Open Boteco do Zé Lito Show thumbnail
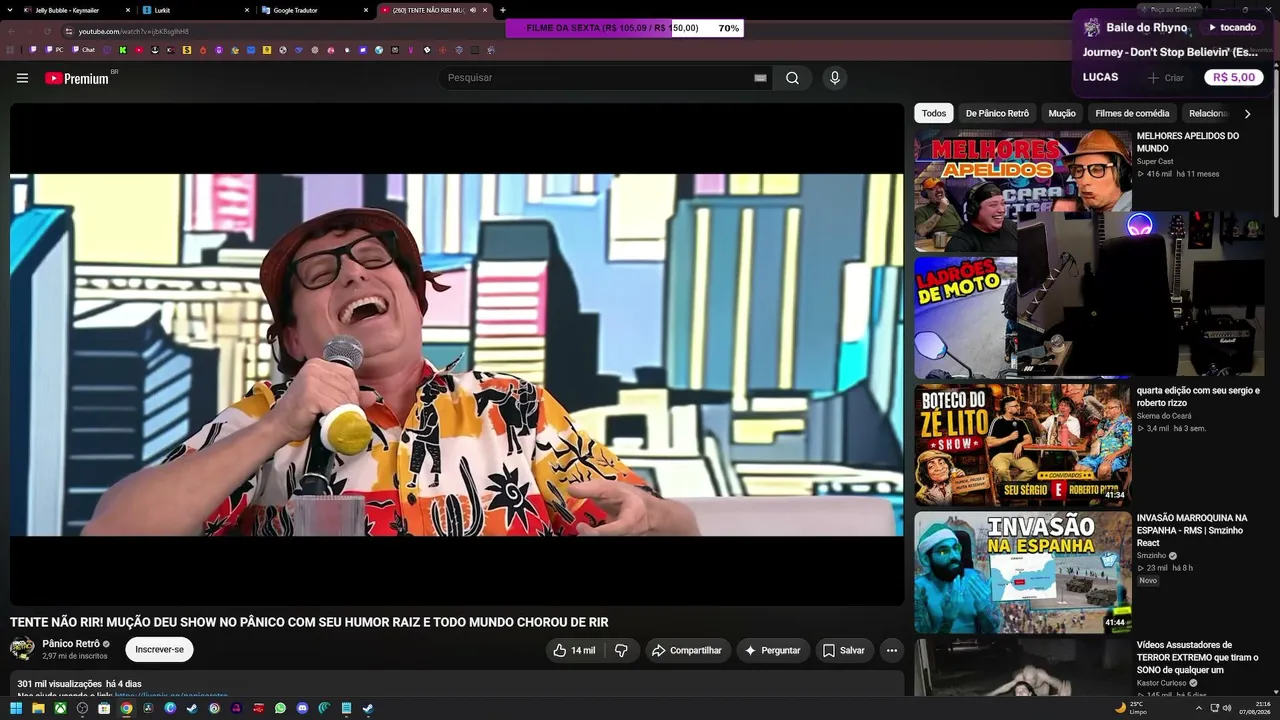Screen dimensions: 1280x720 coord(1022,444)
